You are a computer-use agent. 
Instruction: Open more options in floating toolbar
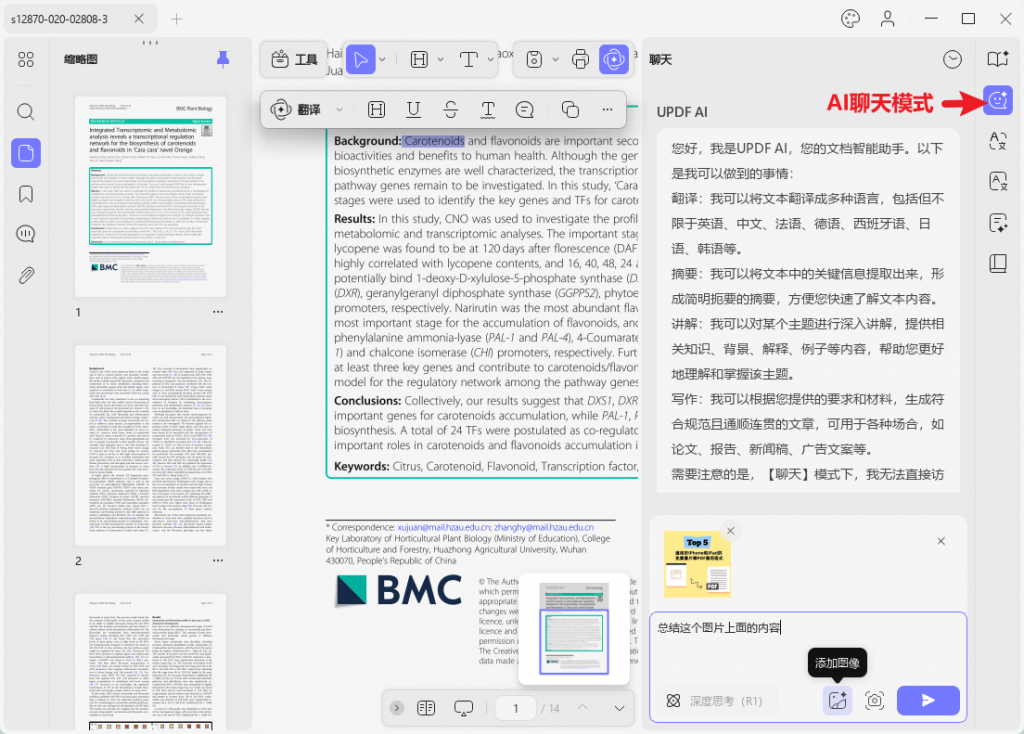click(607, 110)
